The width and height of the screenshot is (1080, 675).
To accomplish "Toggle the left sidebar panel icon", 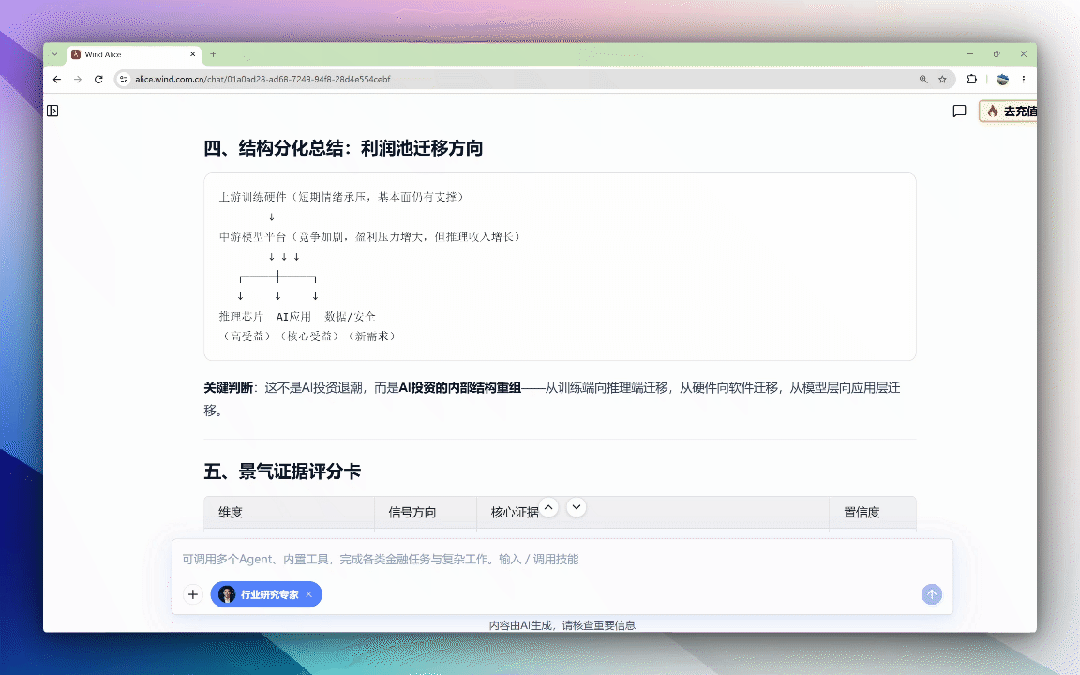I will (52, 111).
